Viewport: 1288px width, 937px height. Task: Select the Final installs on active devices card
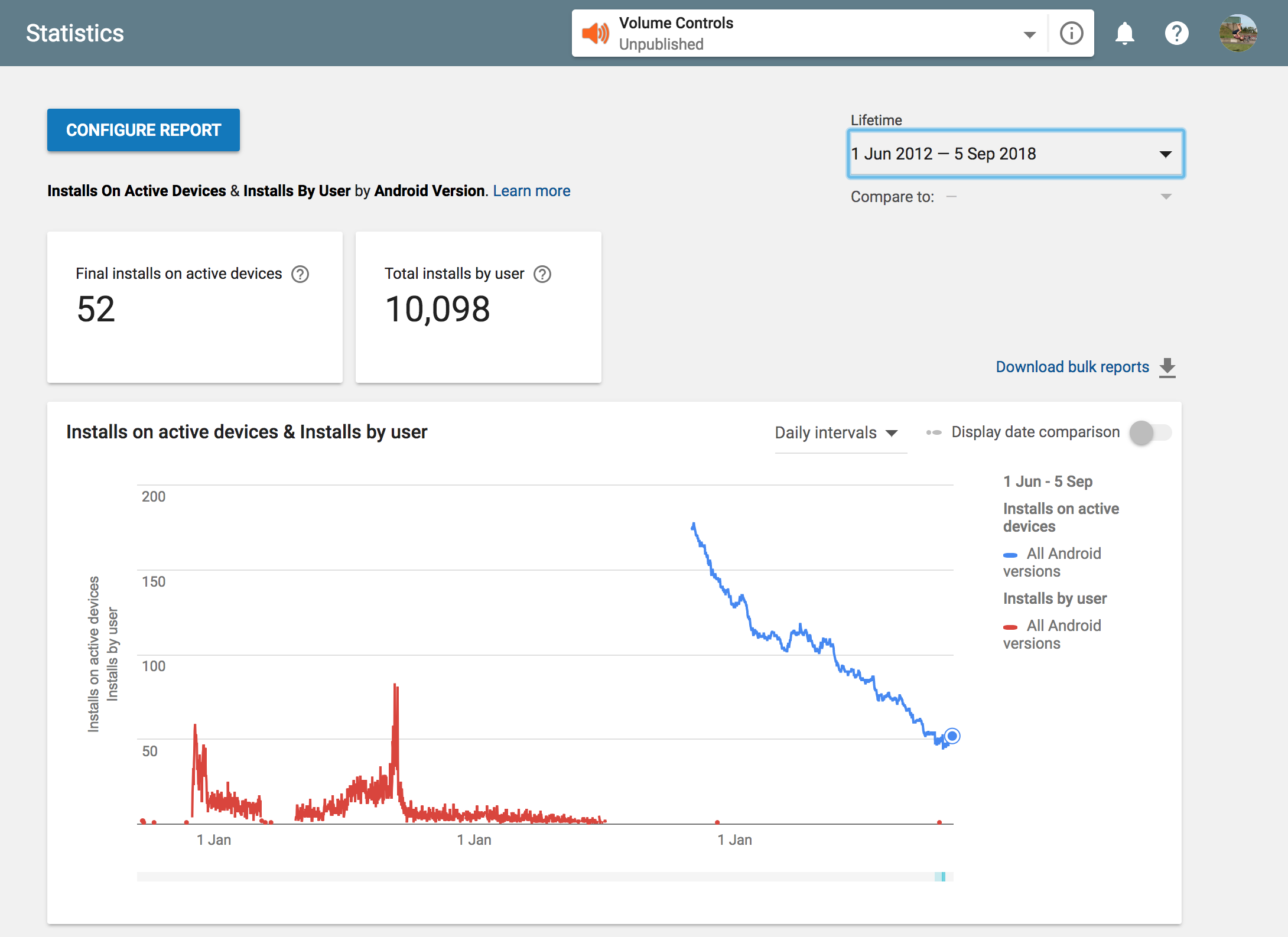(195, 307)
